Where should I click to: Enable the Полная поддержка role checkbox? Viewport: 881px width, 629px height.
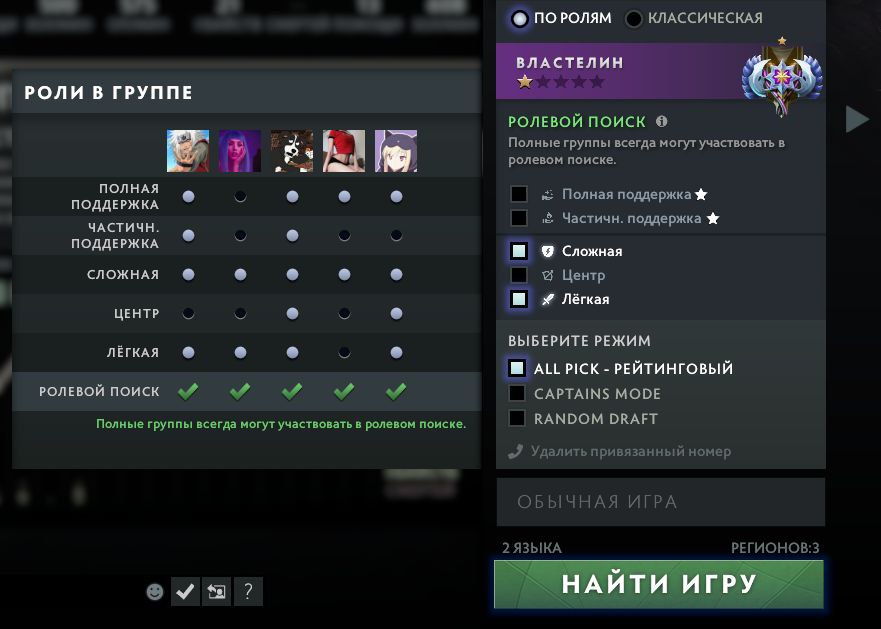coord(519,194)
